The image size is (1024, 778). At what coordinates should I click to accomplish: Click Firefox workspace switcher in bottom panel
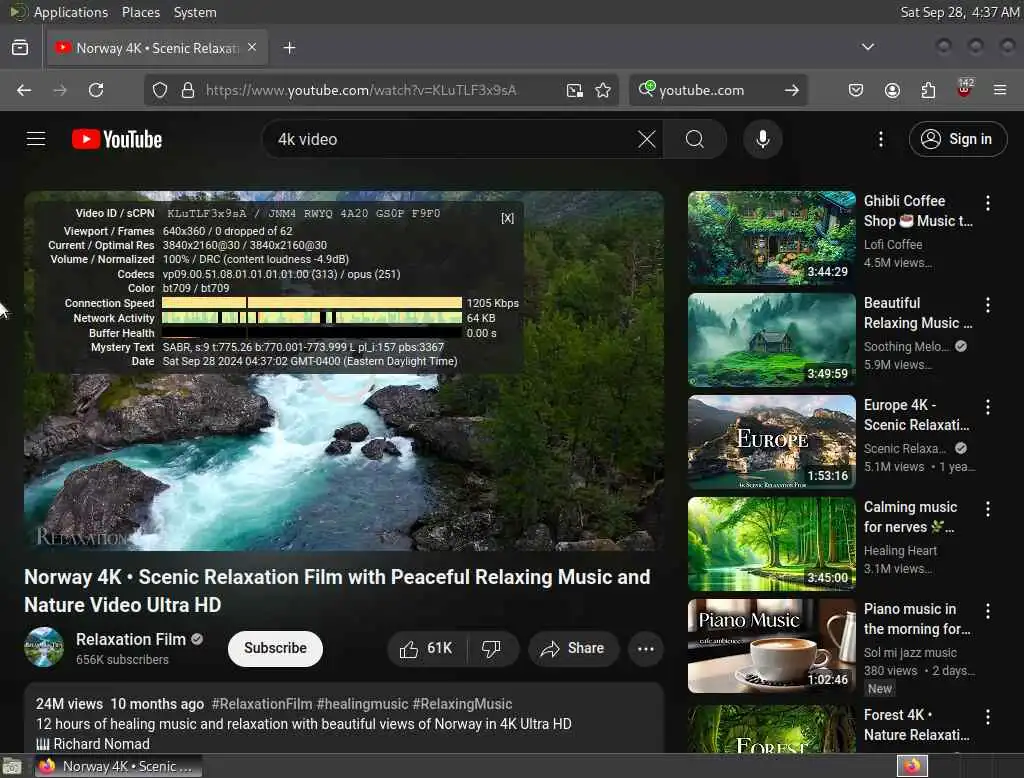(x=912, y=766)
